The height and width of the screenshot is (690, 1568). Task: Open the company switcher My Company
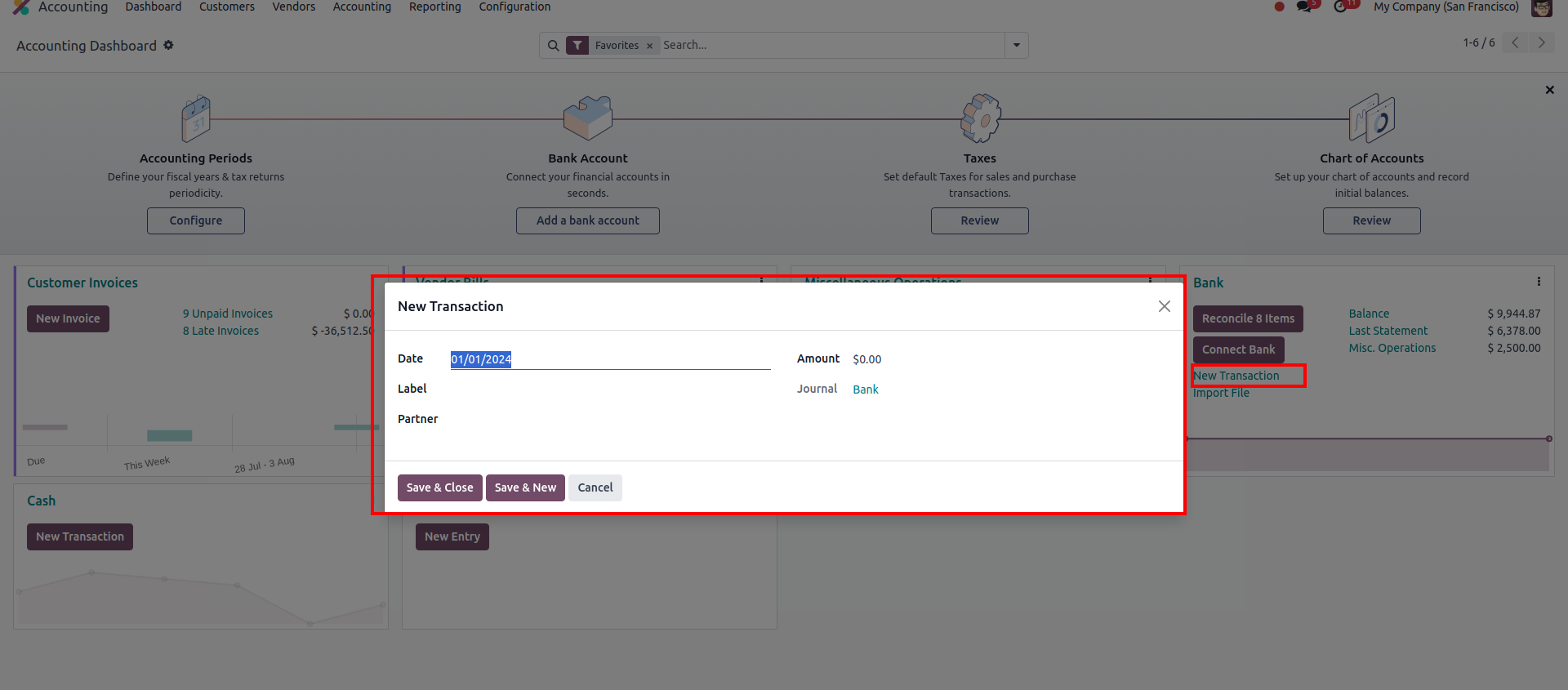(x=1445, y=7)
